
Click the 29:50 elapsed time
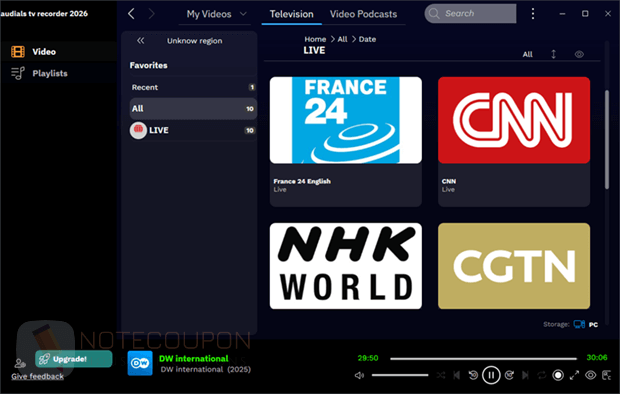click(368, 358)
